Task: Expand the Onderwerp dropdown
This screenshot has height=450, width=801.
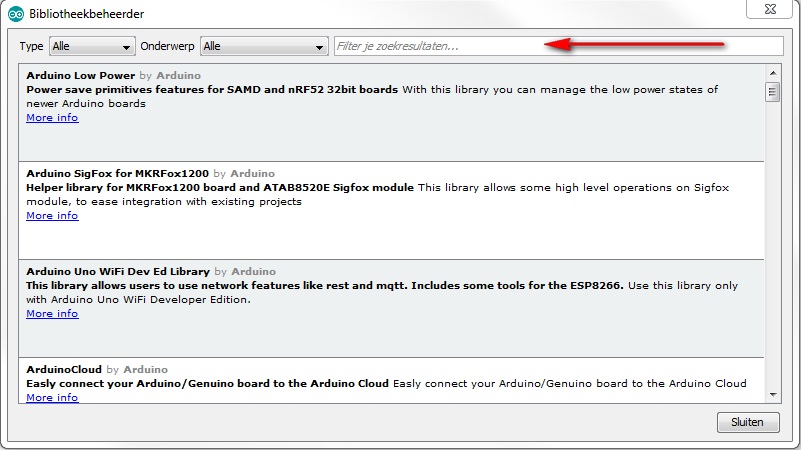Action: click(x=264, y=46)
